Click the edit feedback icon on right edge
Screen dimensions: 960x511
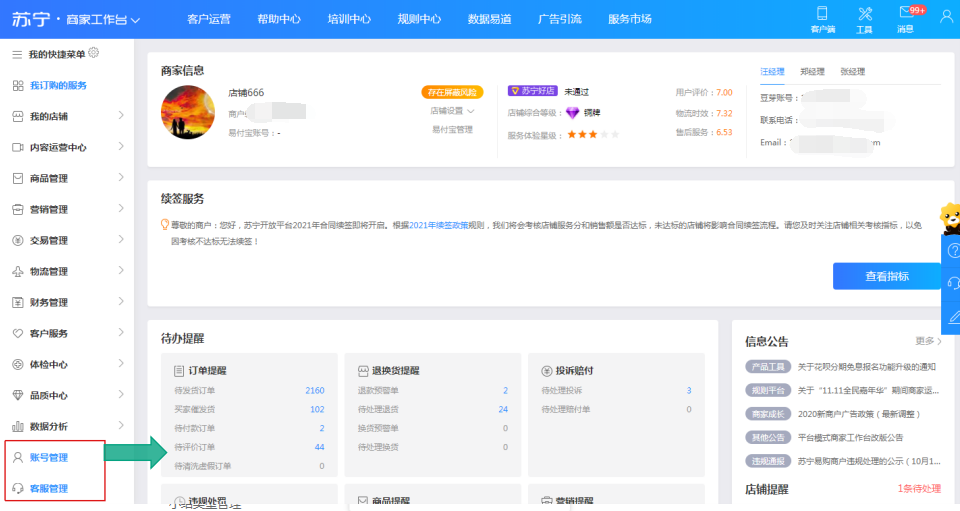(953, 317)
